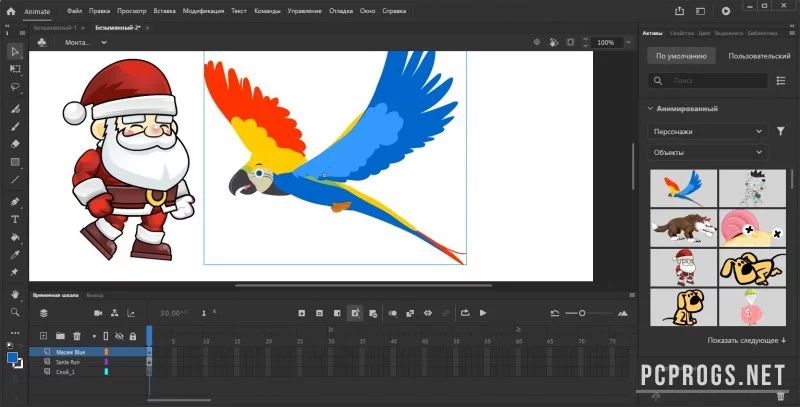This screenshot has height=407, width=800.
Task: Click the Home icon
Action: pyautogui.click(x=11, y=11)
